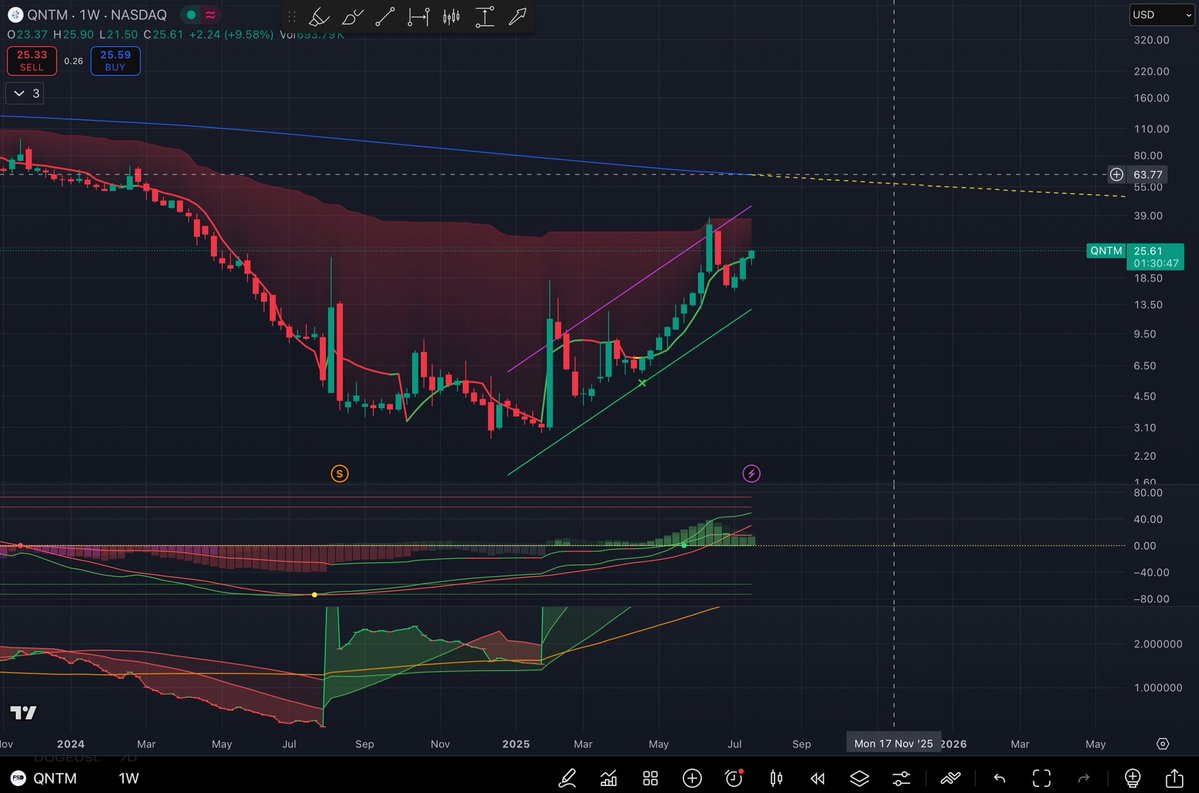Image resolution: width=1199 pixels, height=793 pixels.
Task: Add symbol with plus circle button
Action: 692,778
